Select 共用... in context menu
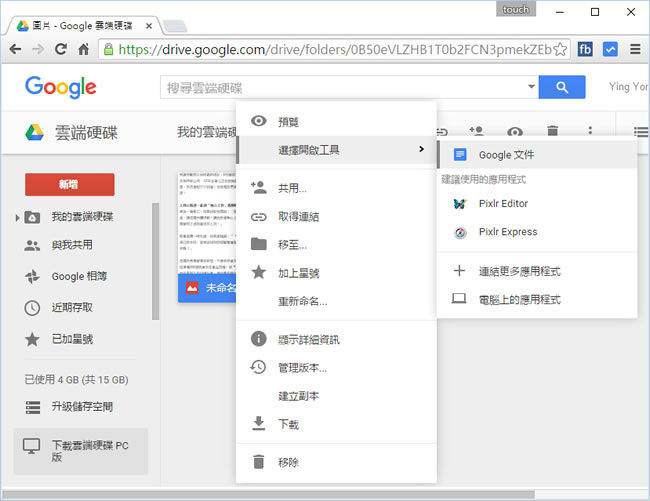This screenshot has height=501, width=650. coord(336,189)
